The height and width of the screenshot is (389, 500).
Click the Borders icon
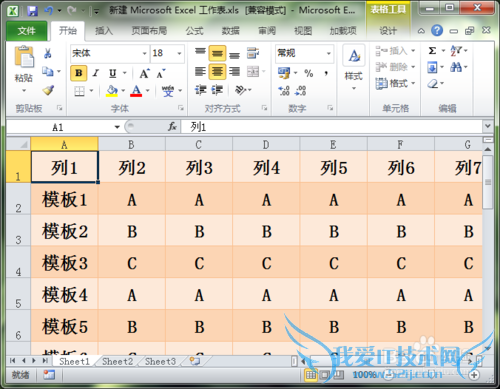(x=79, y=91)
